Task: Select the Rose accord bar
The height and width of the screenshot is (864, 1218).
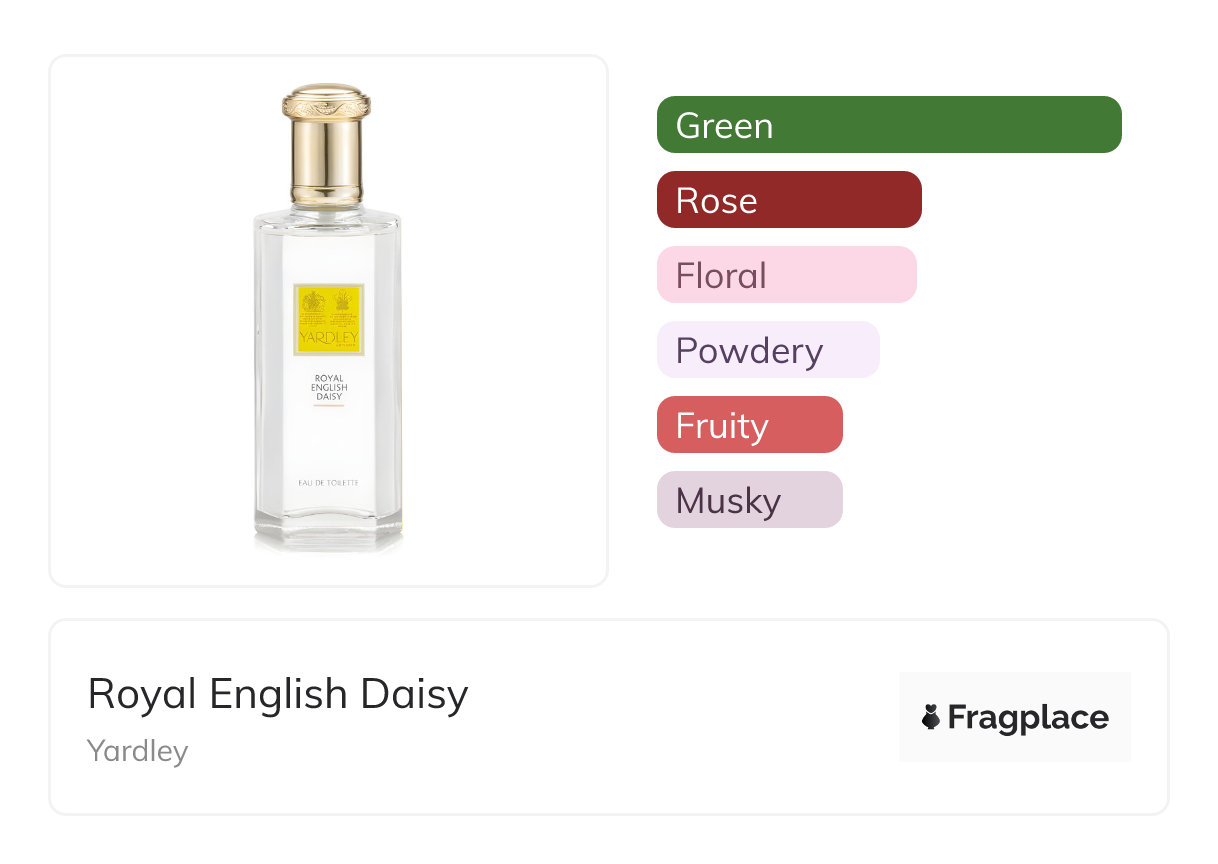Action: pyautogui.click(x=789, y=200)
